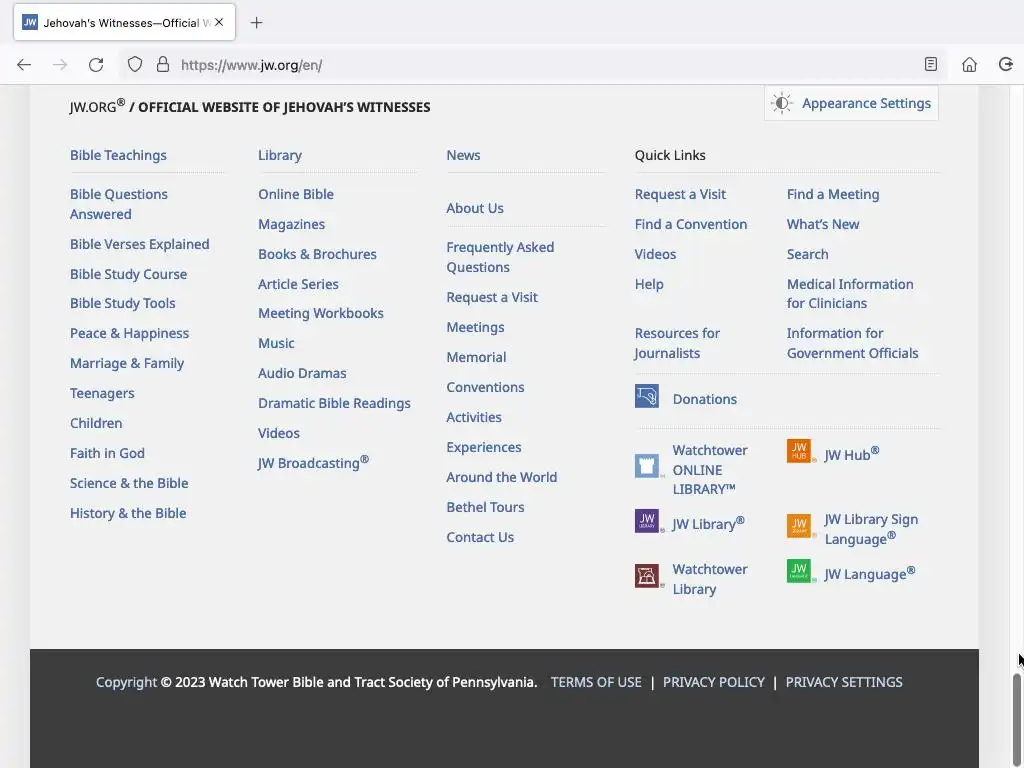Click the browser Forward arrow
Viewport: 1024px width, 768px height.
60,65
